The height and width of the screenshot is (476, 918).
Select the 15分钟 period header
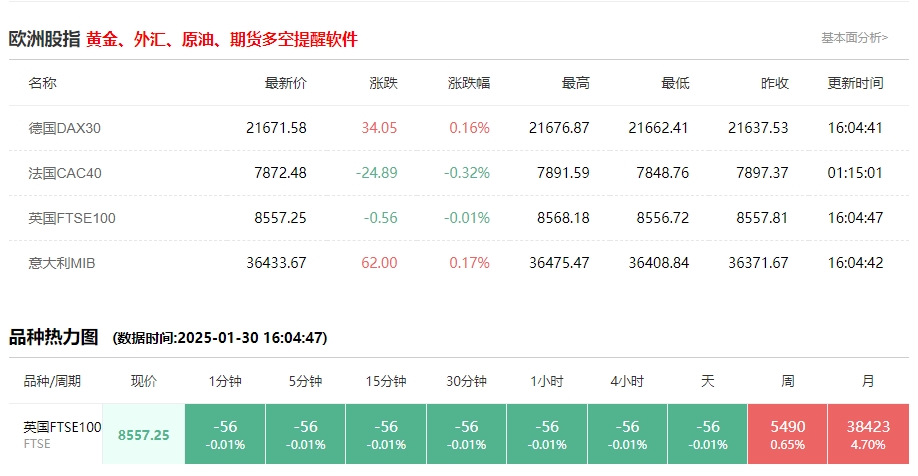(x=386, y=382)
